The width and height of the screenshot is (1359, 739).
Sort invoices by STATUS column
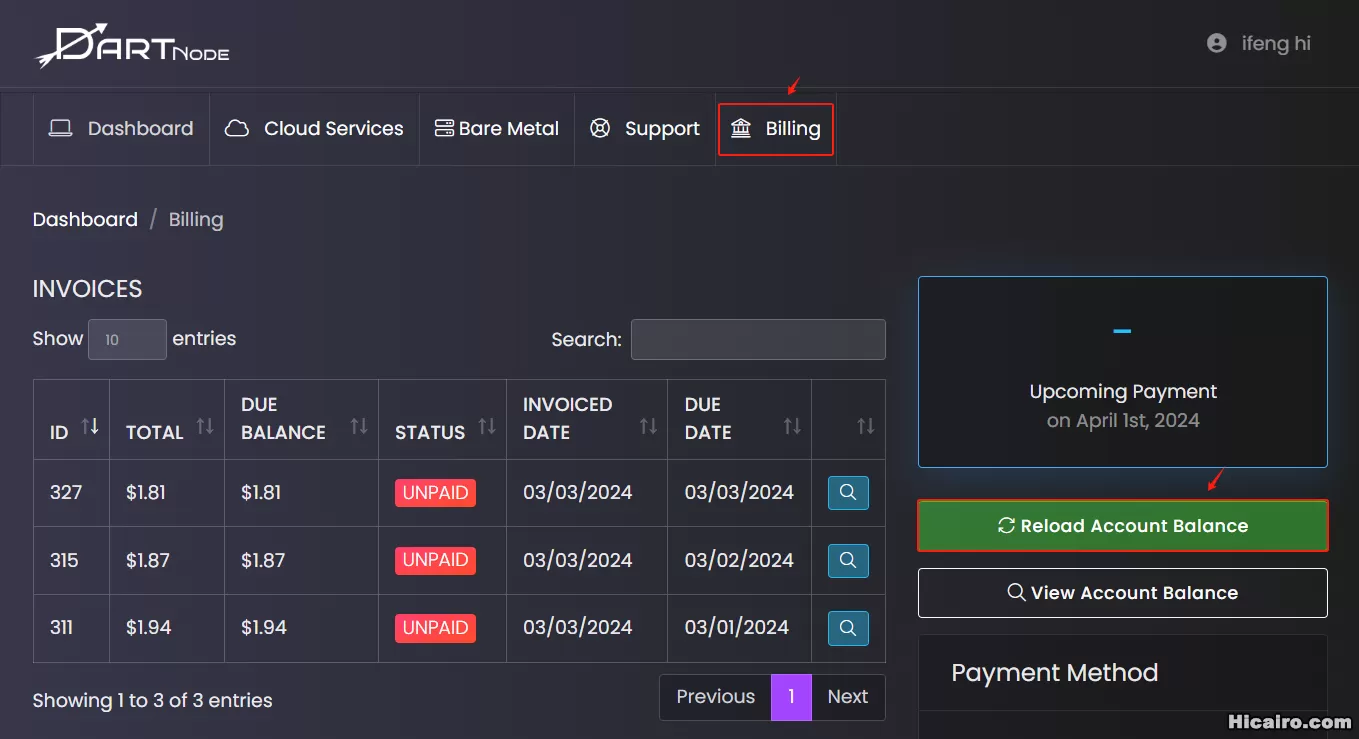[442, 420]
